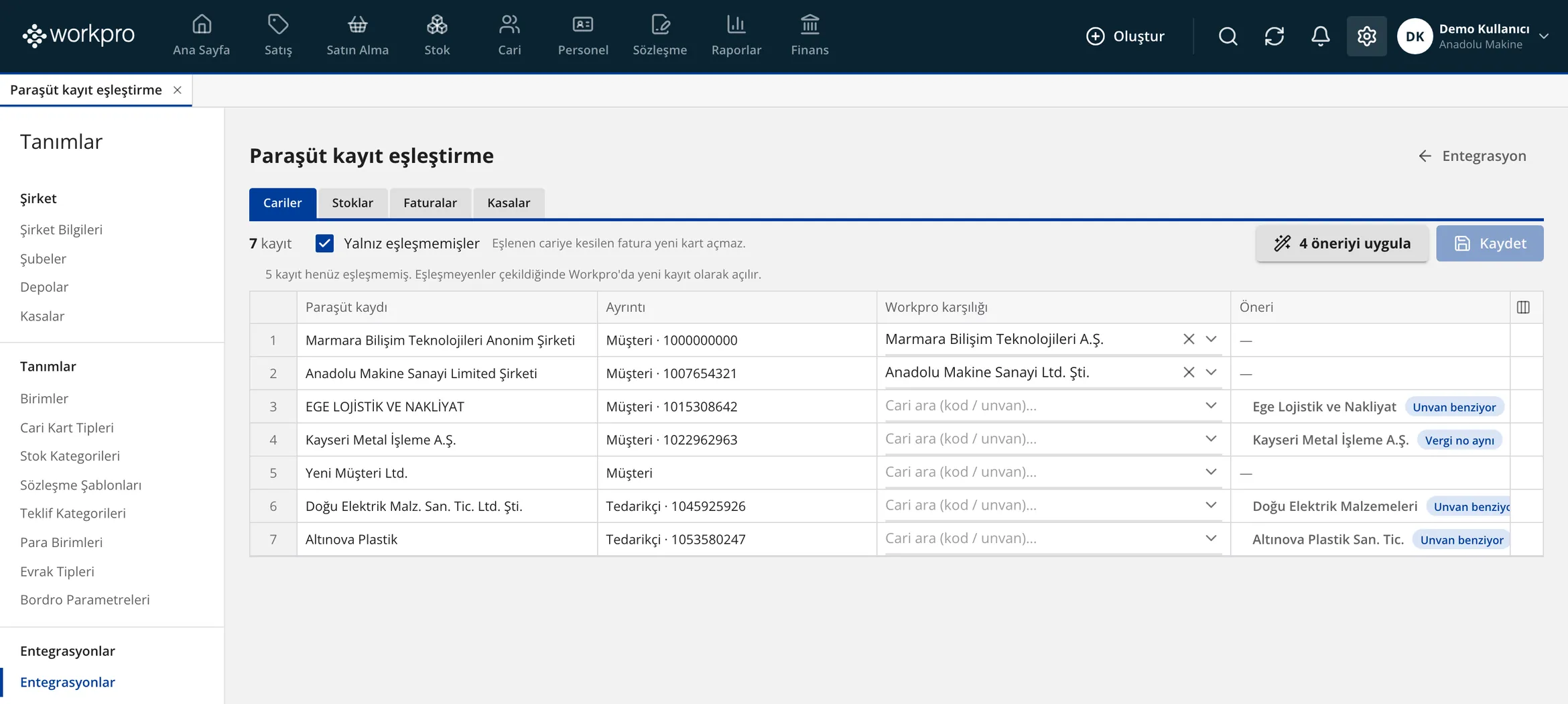Select the Cariler tab
1568x704 pixels.
coord(282,203)
